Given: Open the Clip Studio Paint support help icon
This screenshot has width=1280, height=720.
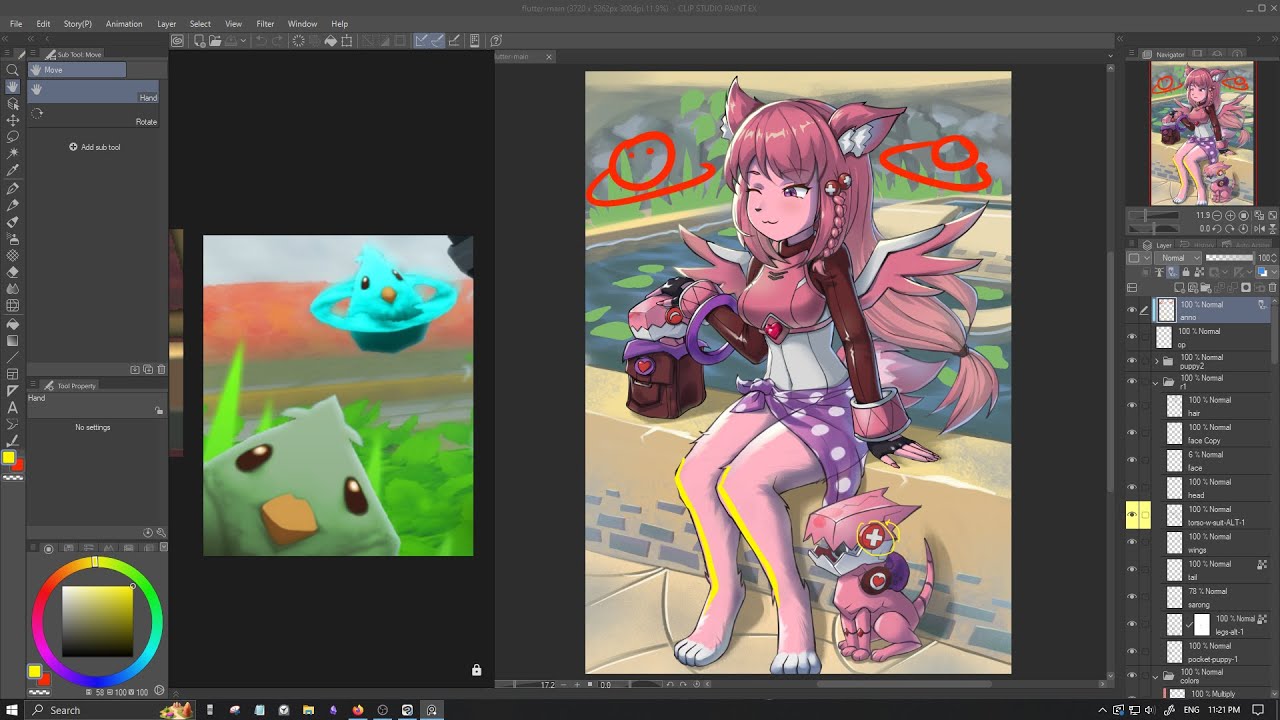Looking at the screenshot, I should [x=497, y=41].
